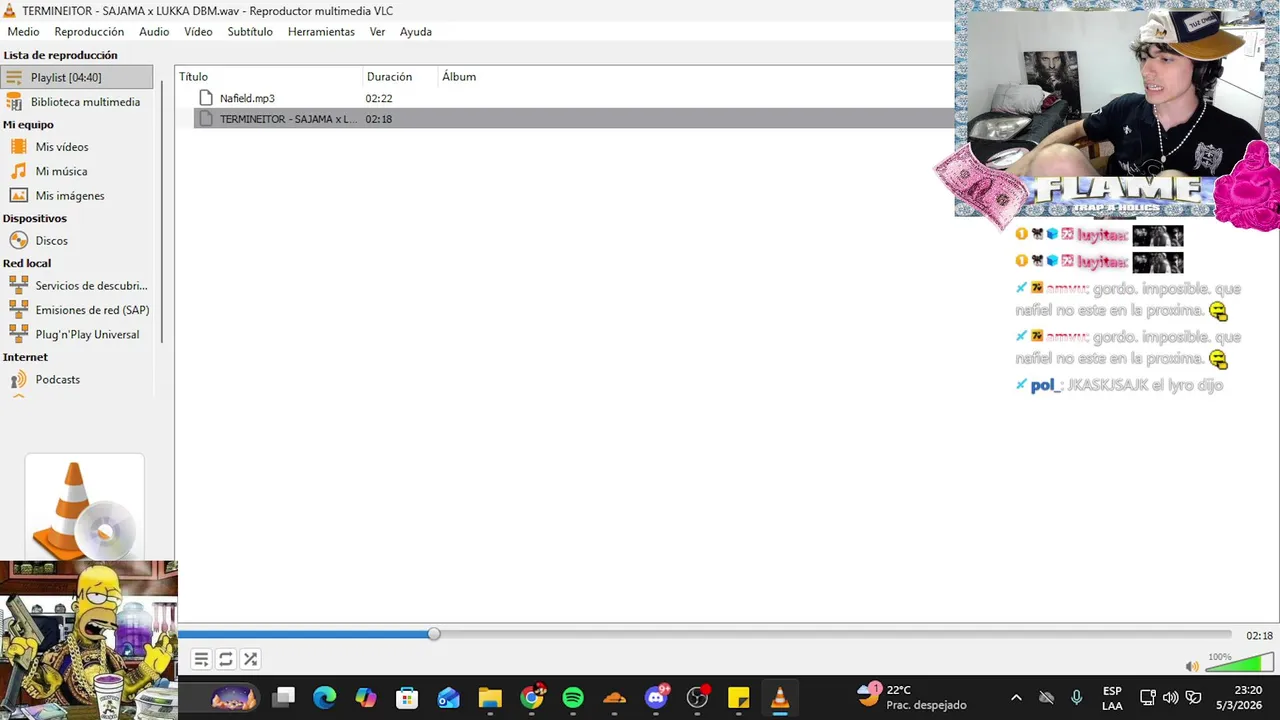
Task: Open Cloudflare app from taskbar
Action: (x=614, y=697)
